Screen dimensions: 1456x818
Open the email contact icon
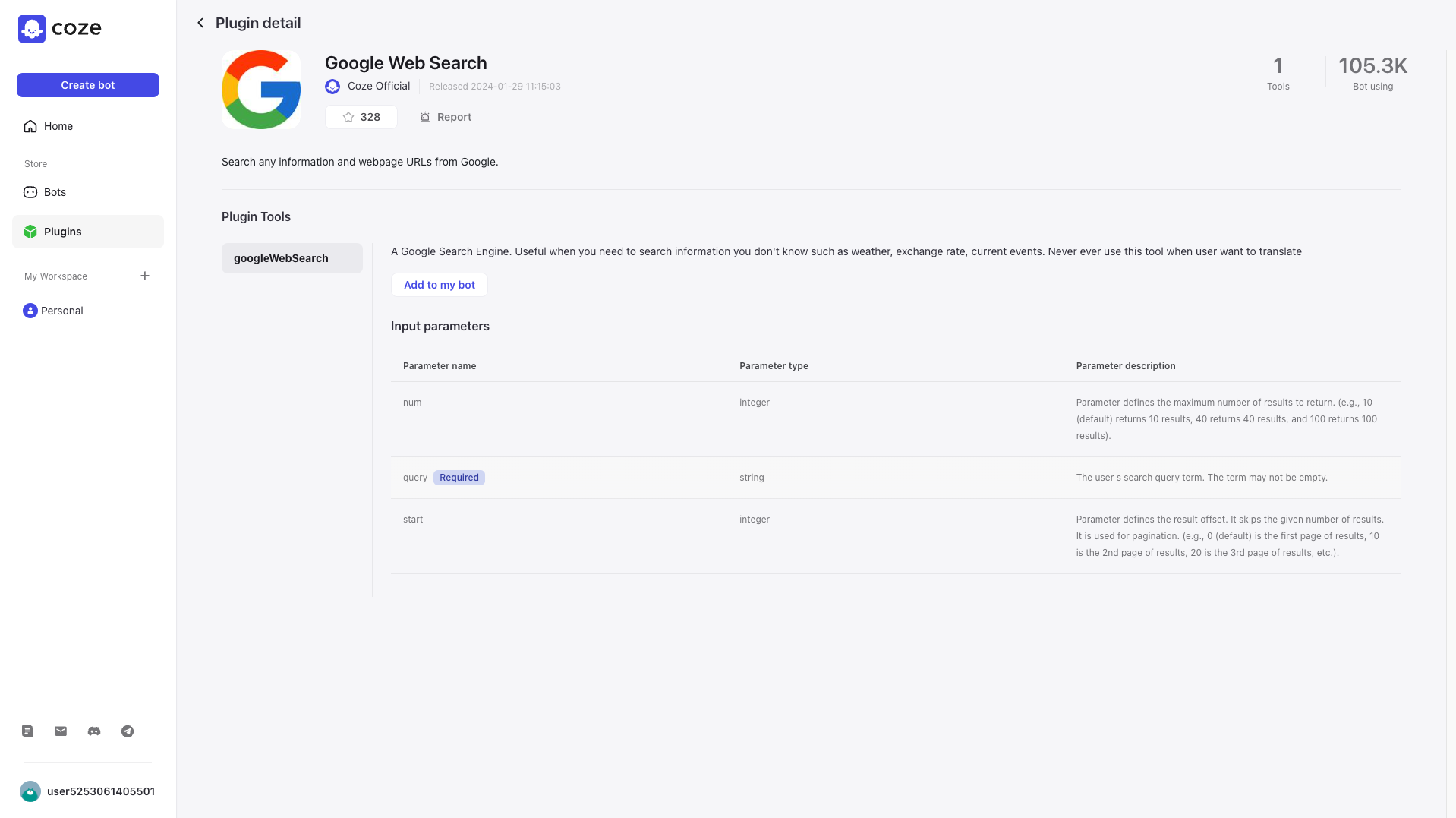(60, 731)
